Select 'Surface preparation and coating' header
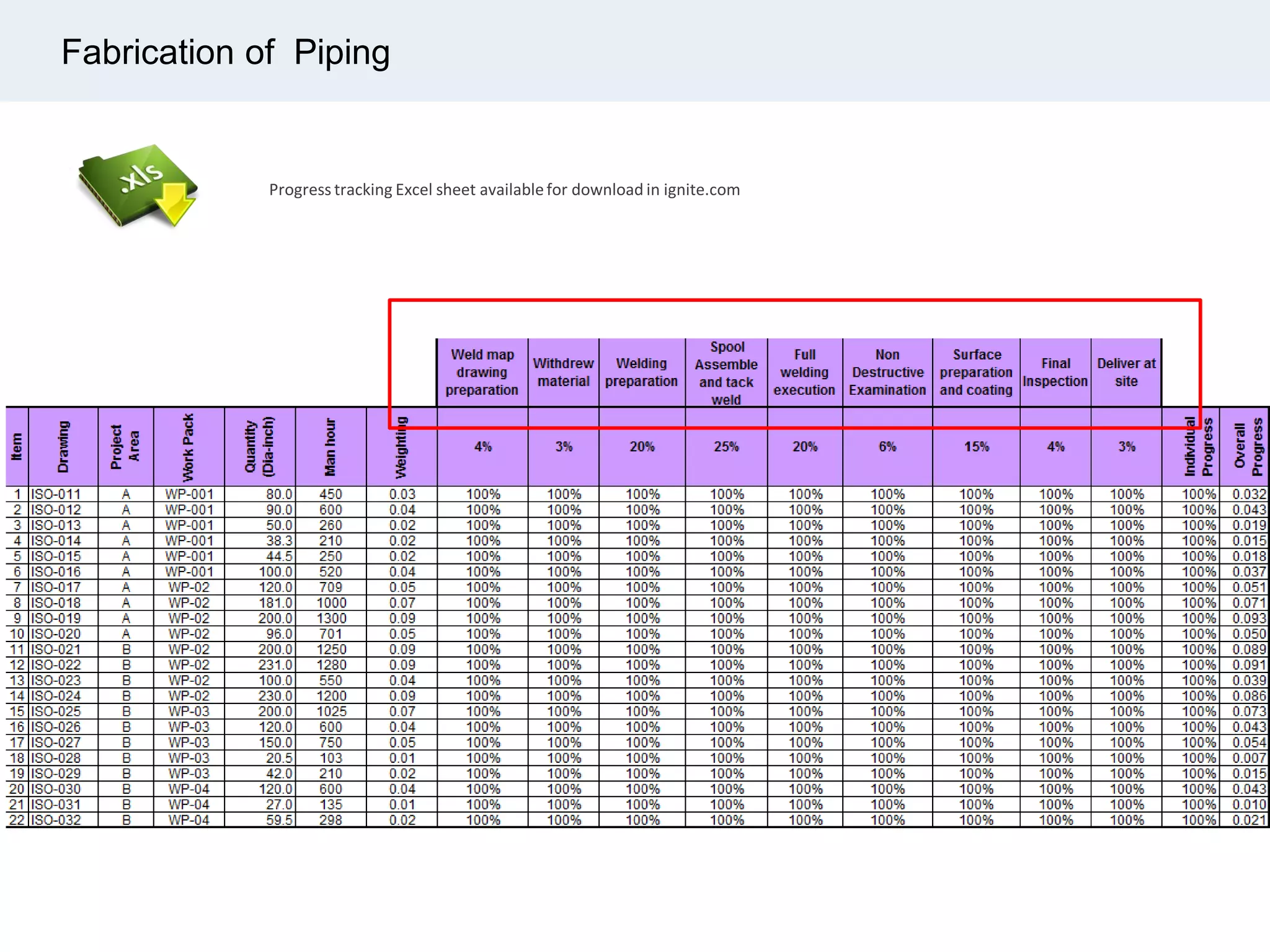Viewport: 1270px width, 952px height. point(976,372)
